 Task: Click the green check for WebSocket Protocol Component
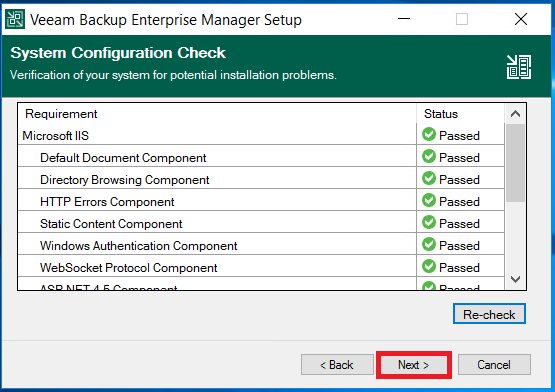(x=429, y=266)
